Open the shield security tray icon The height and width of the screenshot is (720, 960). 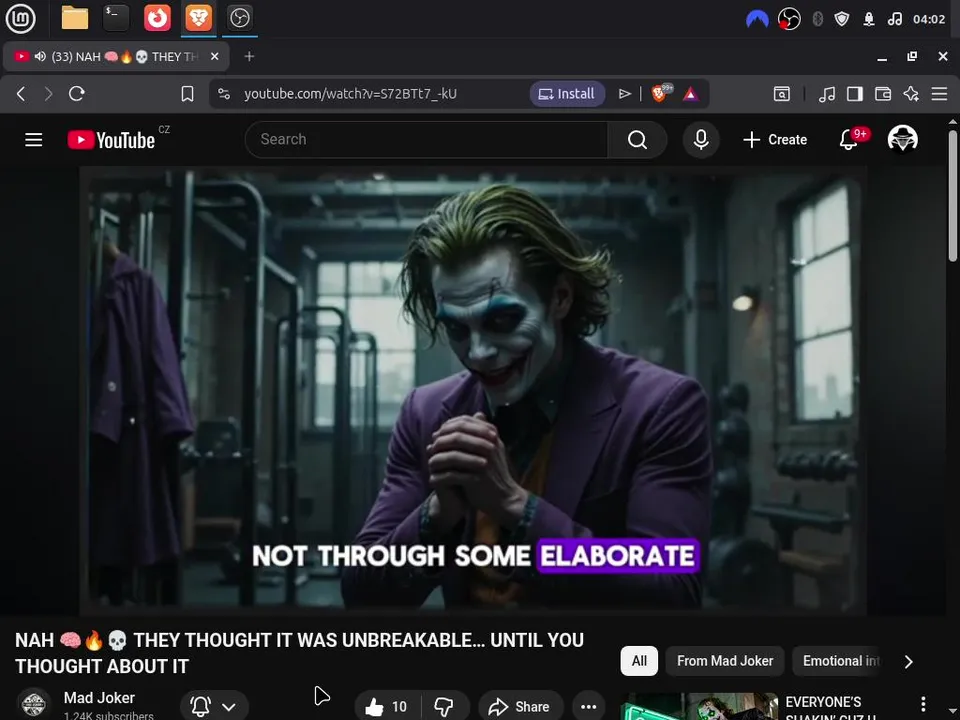[x=842, y=19]
